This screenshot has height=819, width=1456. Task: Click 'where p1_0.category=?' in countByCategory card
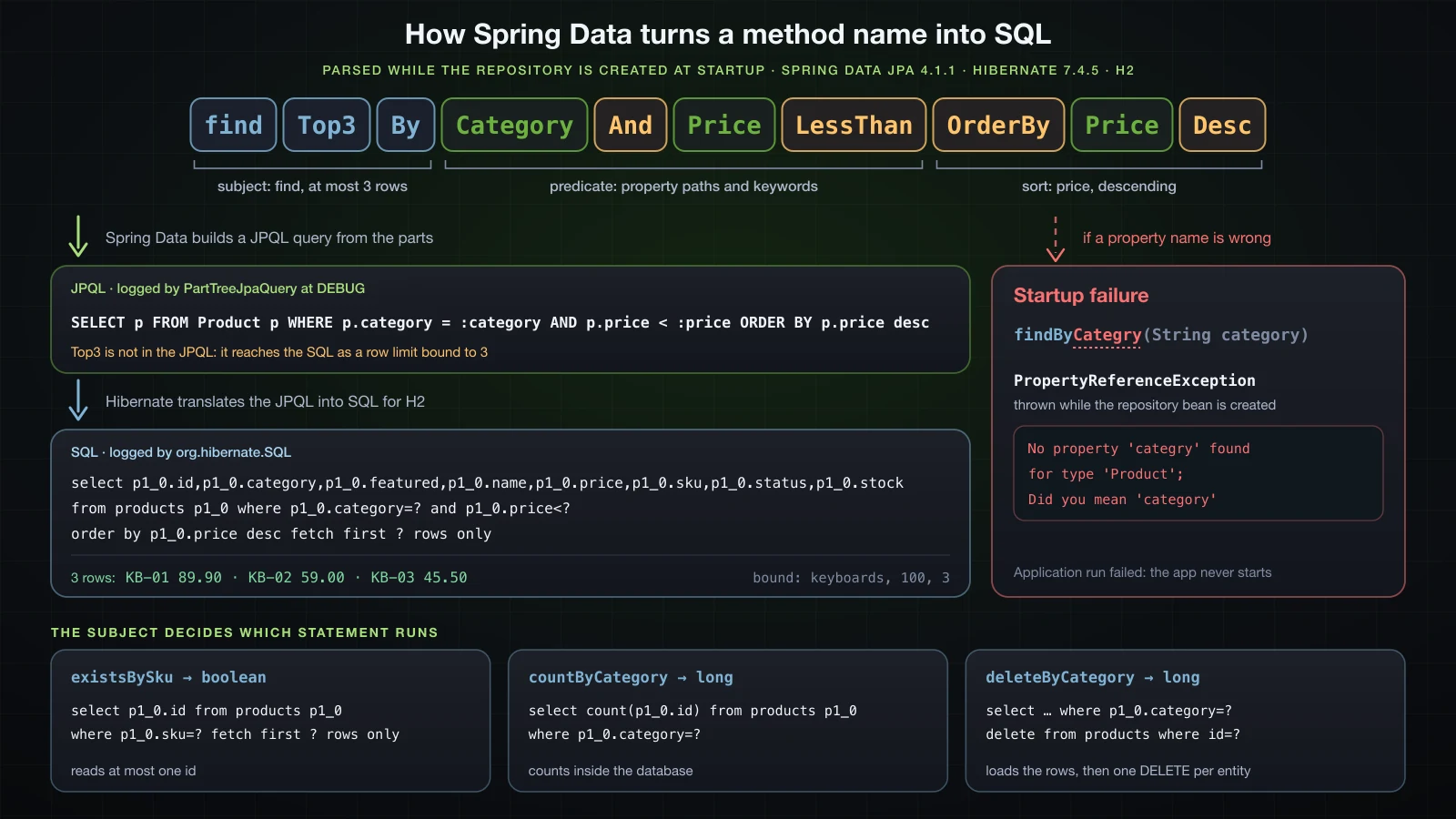click(614, 734)
